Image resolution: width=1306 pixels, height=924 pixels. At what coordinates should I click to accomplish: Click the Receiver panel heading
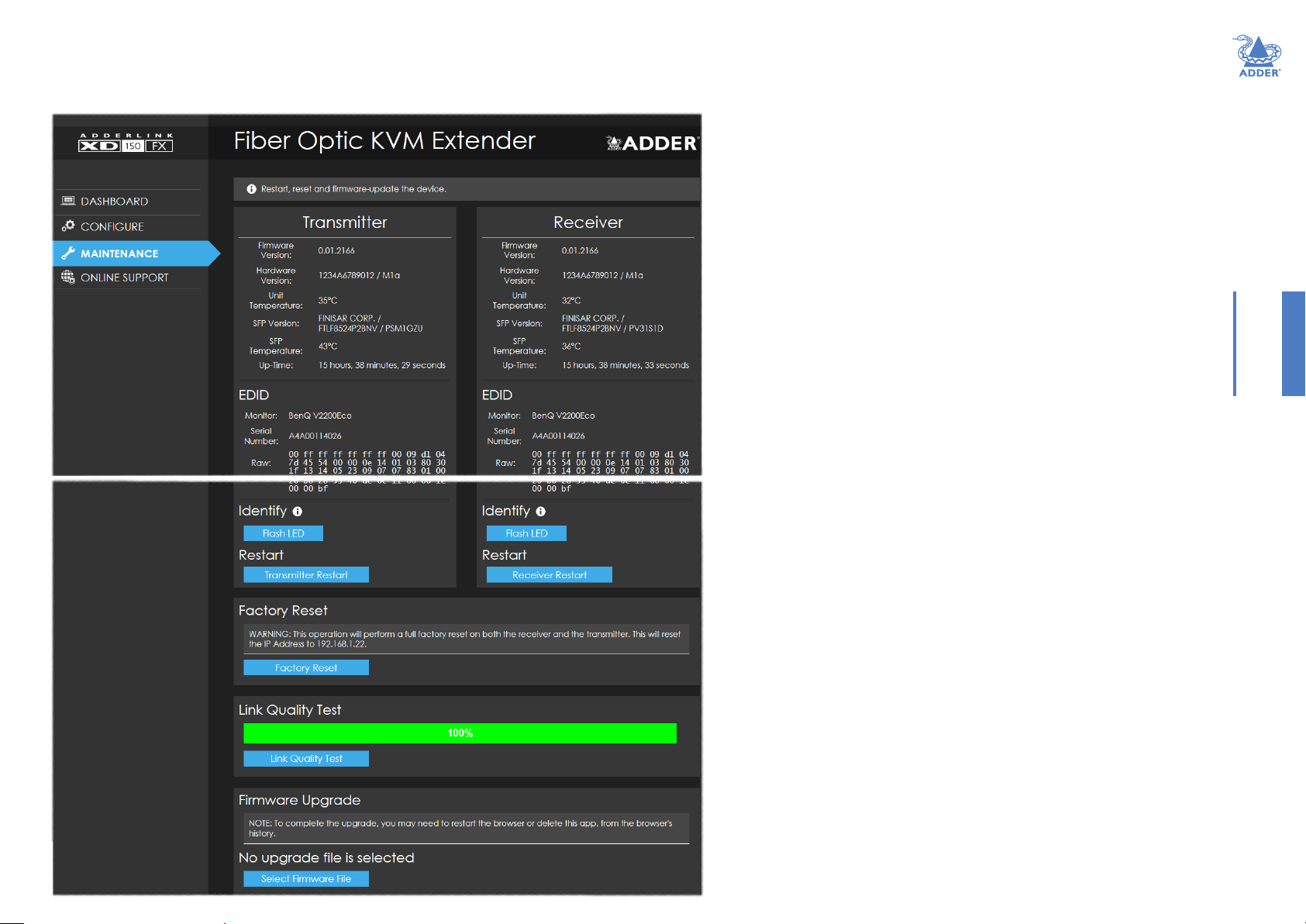click(588, 222)
